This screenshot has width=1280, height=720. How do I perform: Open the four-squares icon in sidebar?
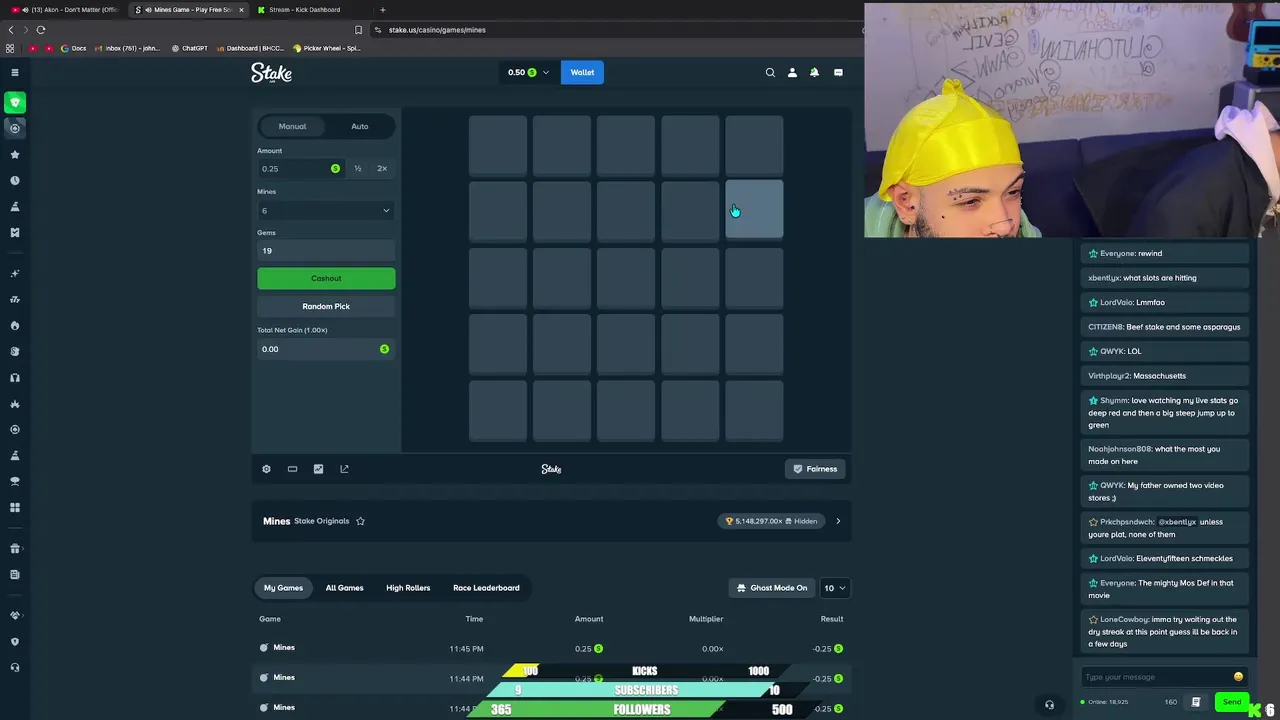[15, 508]
